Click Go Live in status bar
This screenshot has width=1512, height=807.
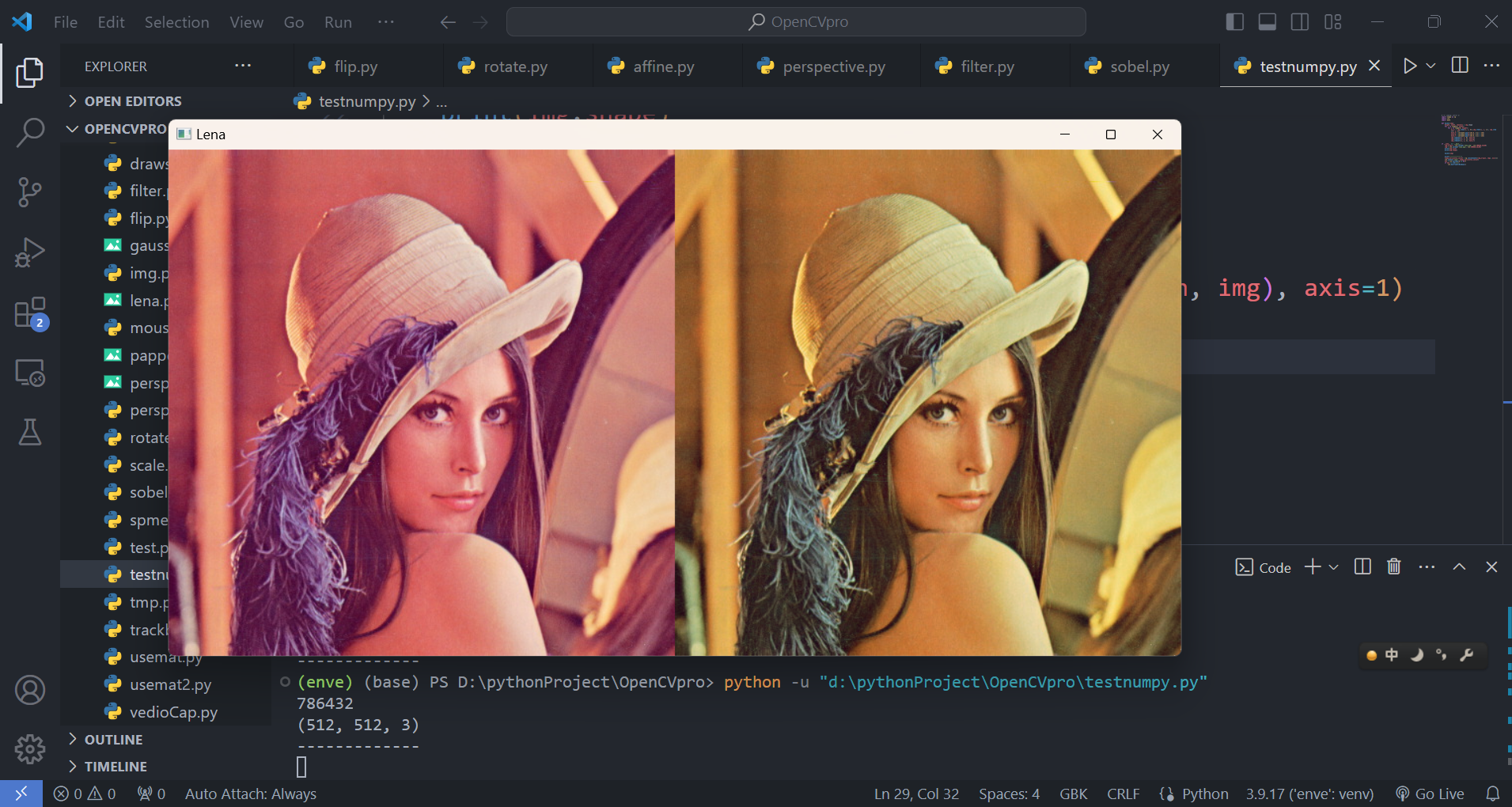coord(1430,794)
